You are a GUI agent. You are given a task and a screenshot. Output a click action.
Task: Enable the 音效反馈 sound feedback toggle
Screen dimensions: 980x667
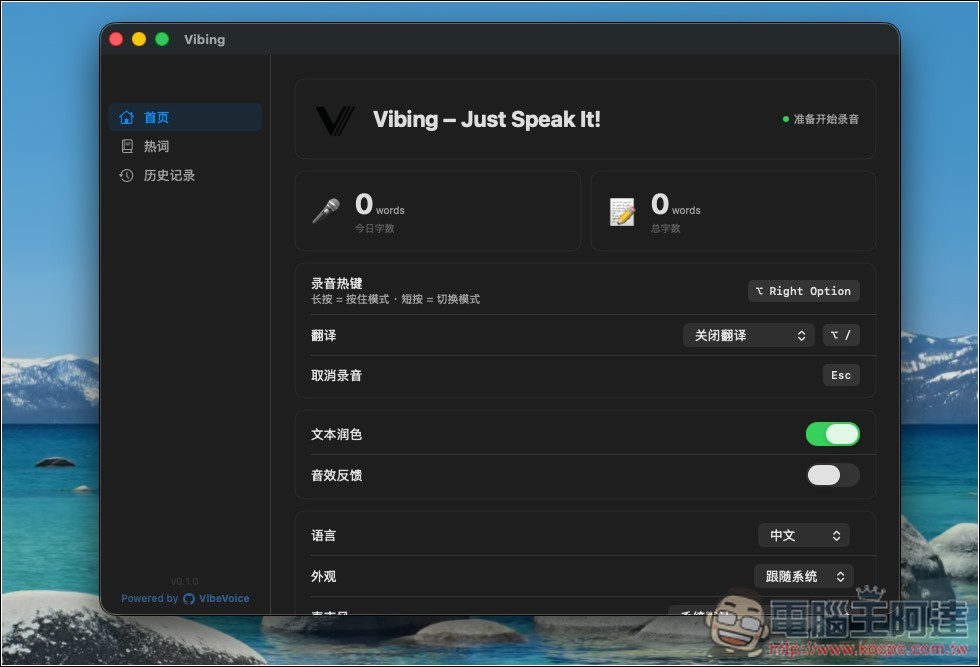tap(833, 475)
